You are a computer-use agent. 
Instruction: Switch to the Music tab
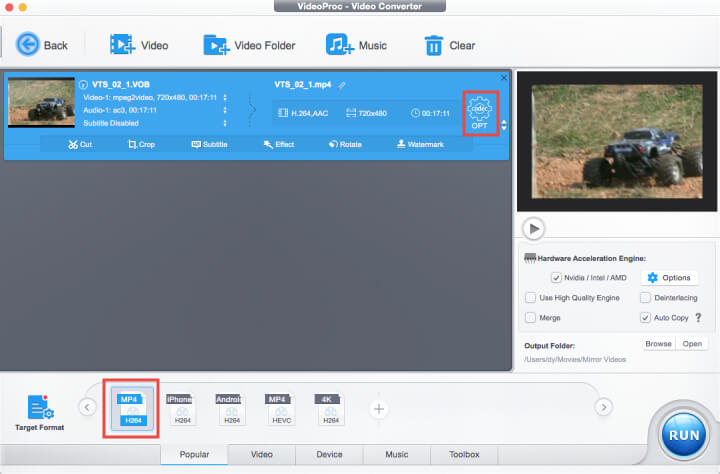click(x=397, y=454)
